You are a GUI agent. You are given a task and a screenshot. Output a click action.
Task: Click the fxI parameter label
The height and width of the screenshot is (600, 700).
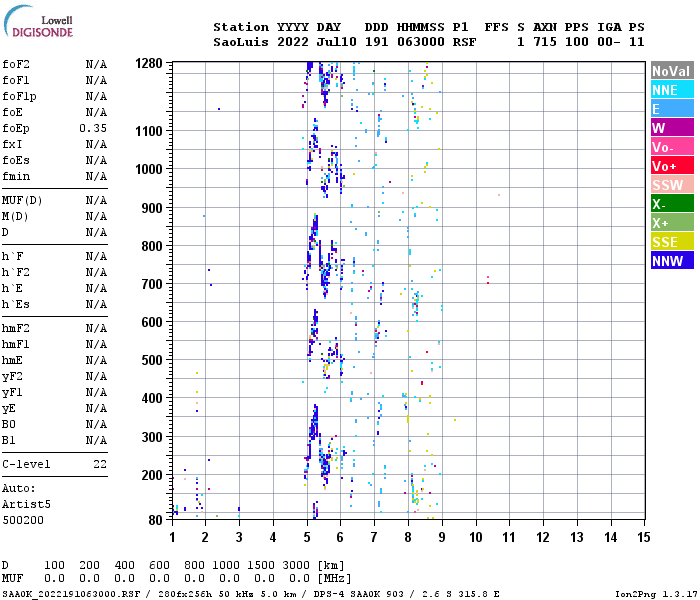tap(12, 145)
